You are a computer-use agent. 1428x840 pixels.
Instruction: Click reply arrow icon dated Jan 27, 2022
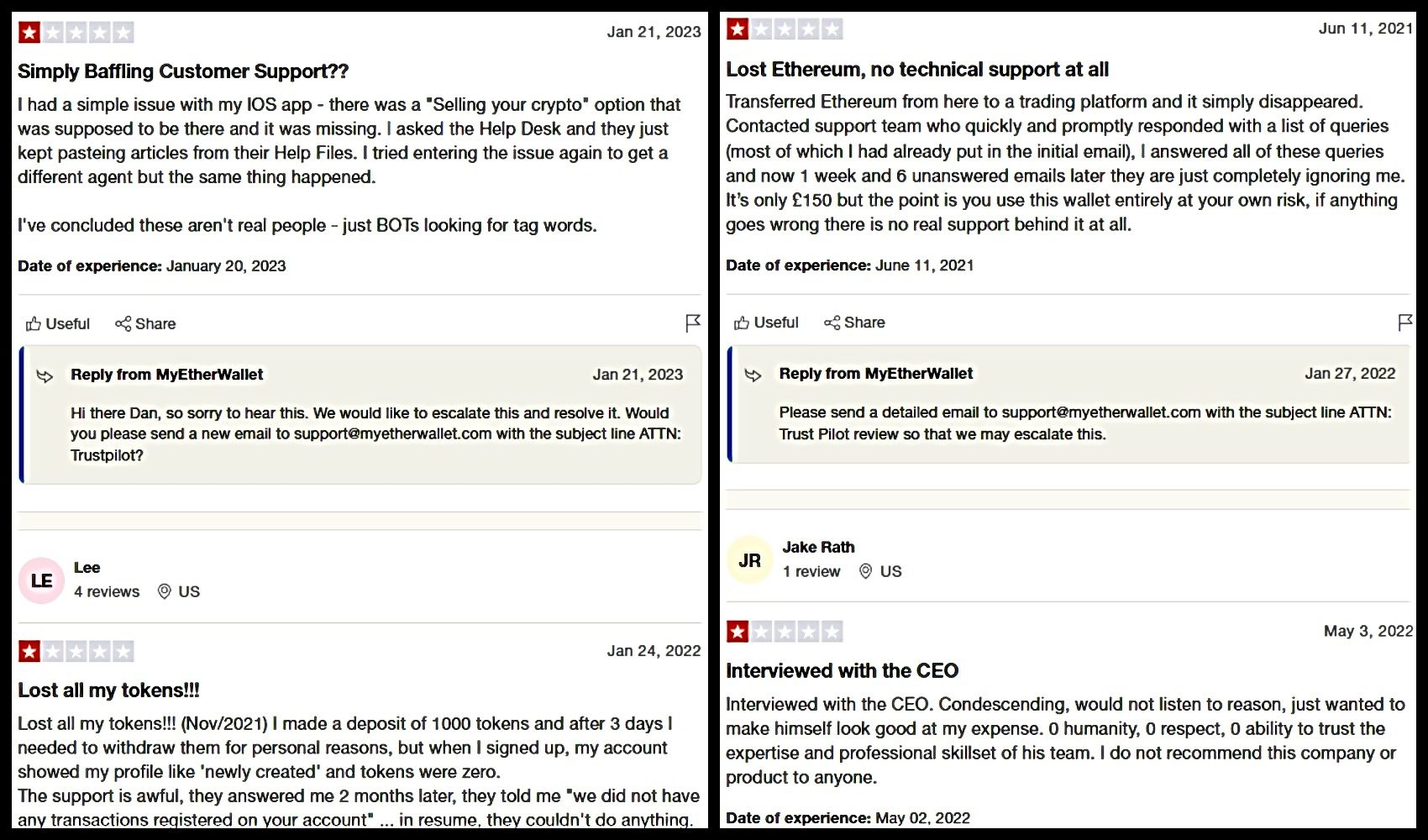(x=753, y=375)
